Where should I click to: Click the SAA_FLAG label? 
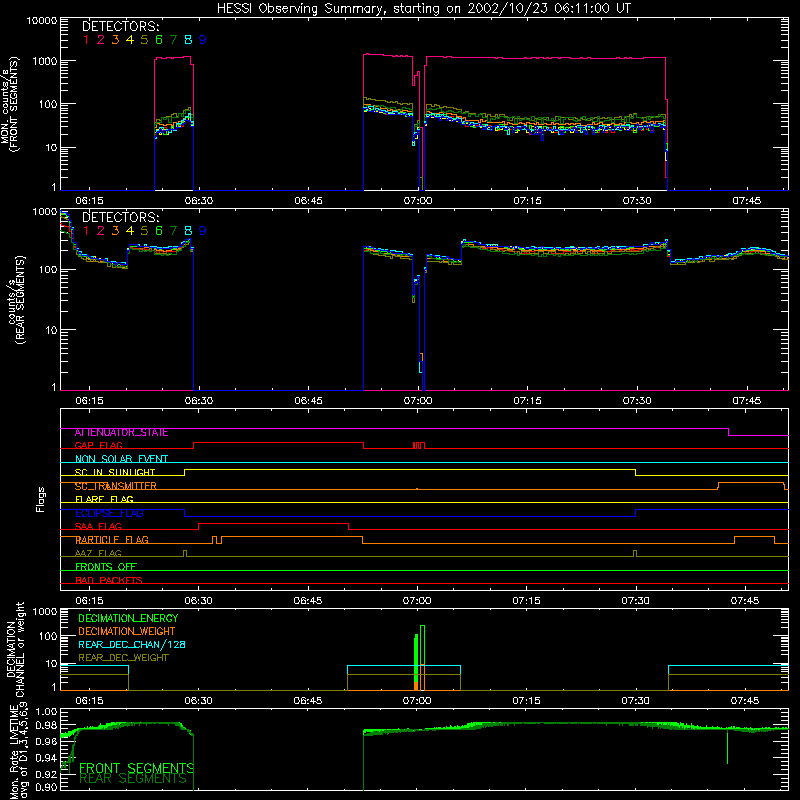(x=98, y=527)
